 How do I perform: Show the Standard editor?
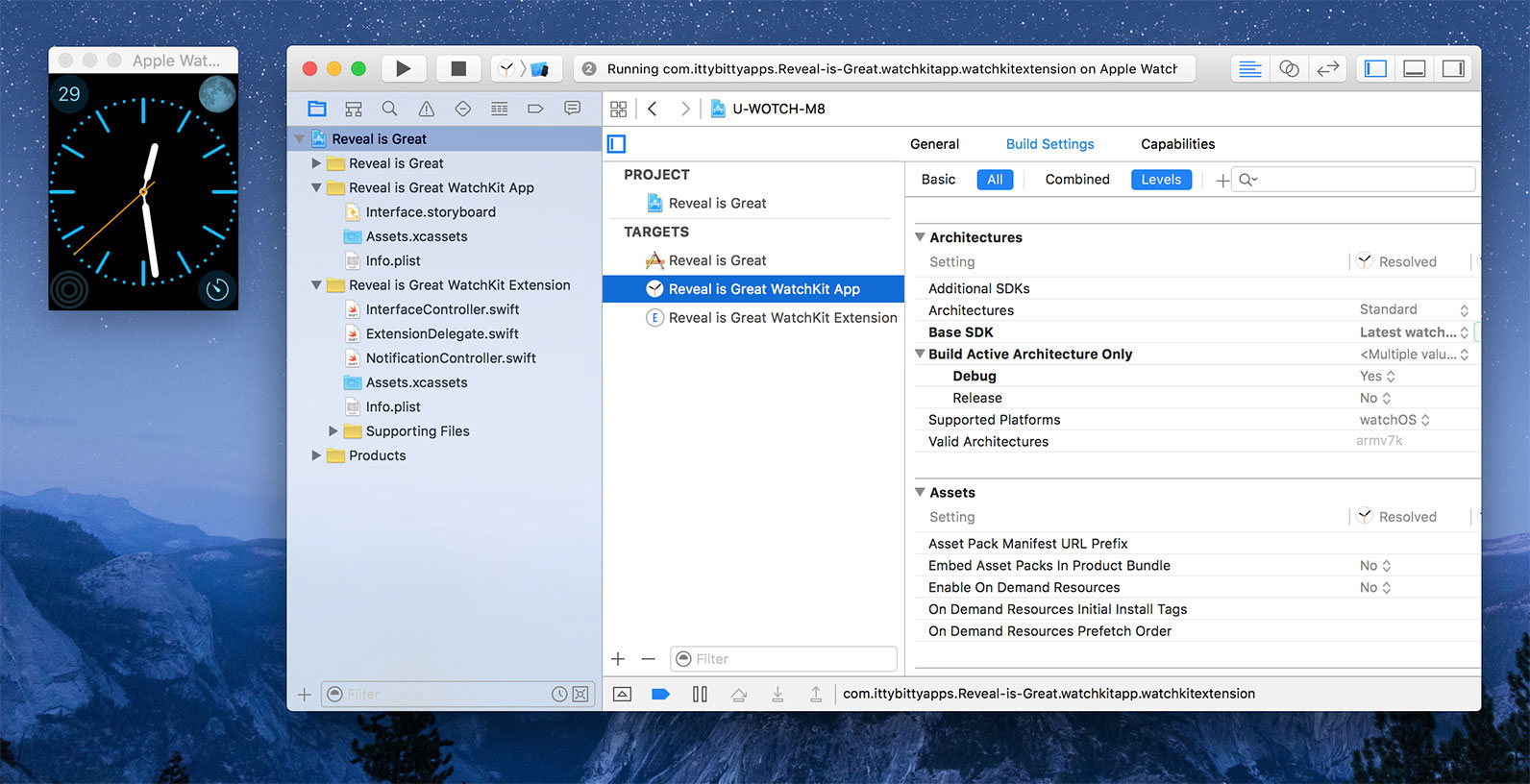coord(1249,68)
